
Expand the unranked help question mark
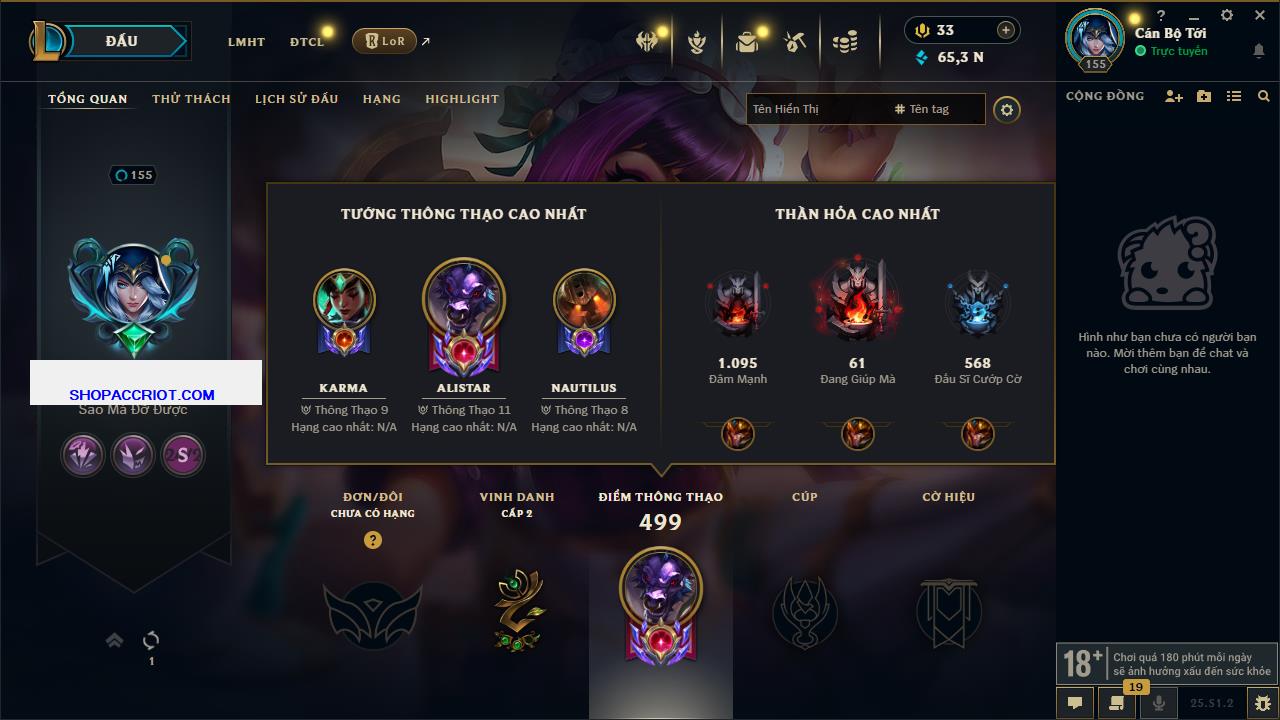coord(373,540)
